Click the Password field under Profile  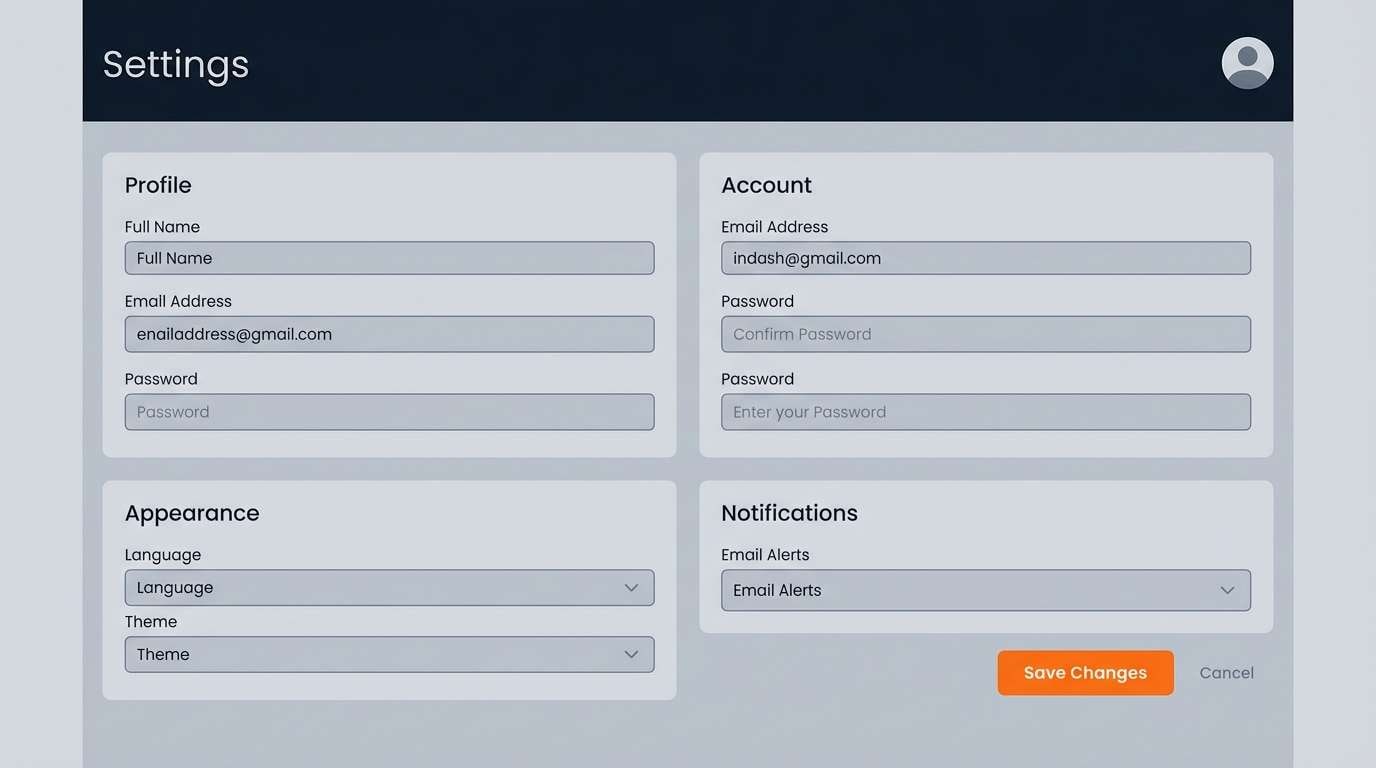pyautogui.click(x=389, y=411)
